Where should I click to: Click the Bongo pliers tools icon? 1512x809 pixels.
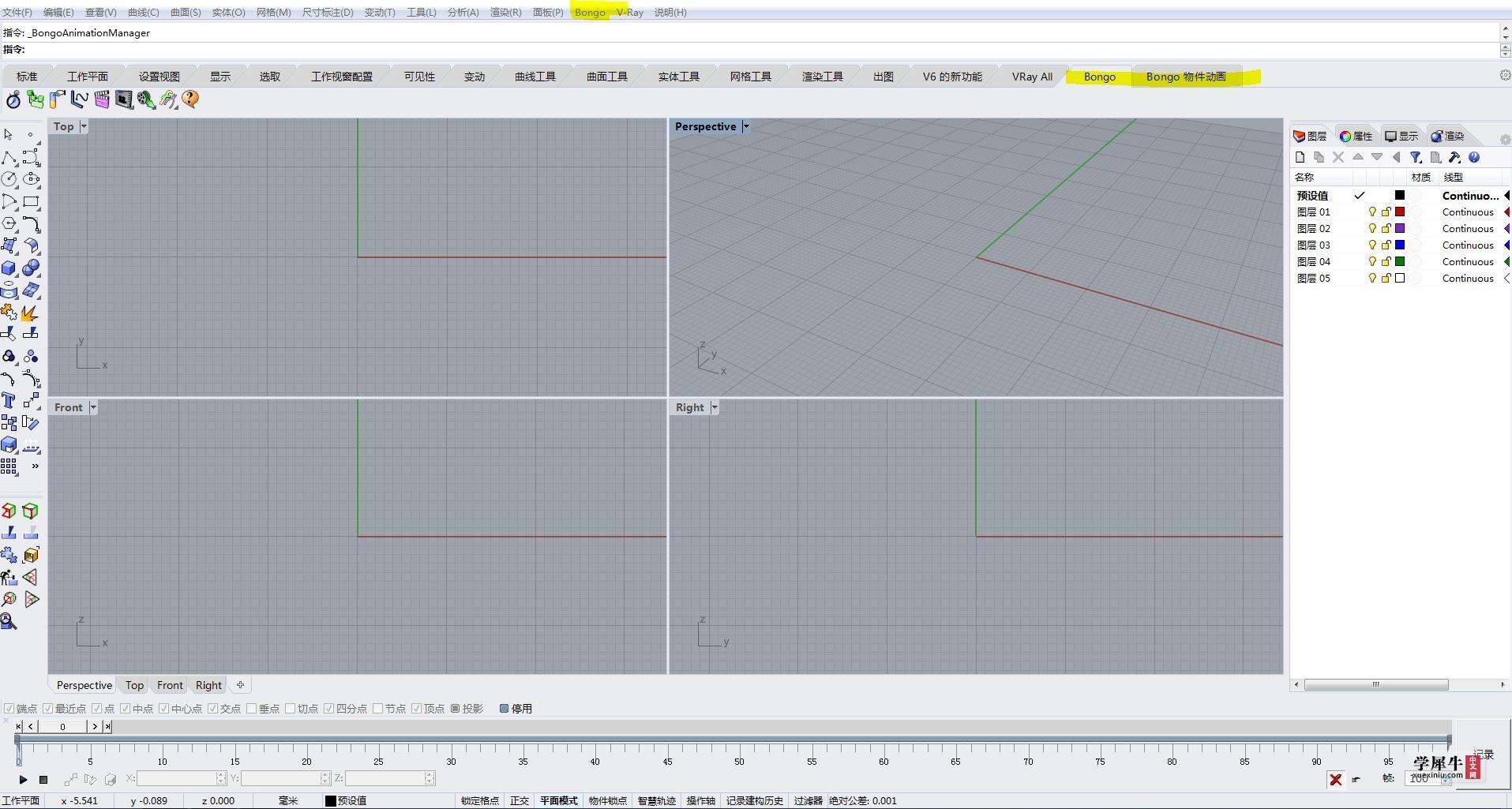pos(168,99)
